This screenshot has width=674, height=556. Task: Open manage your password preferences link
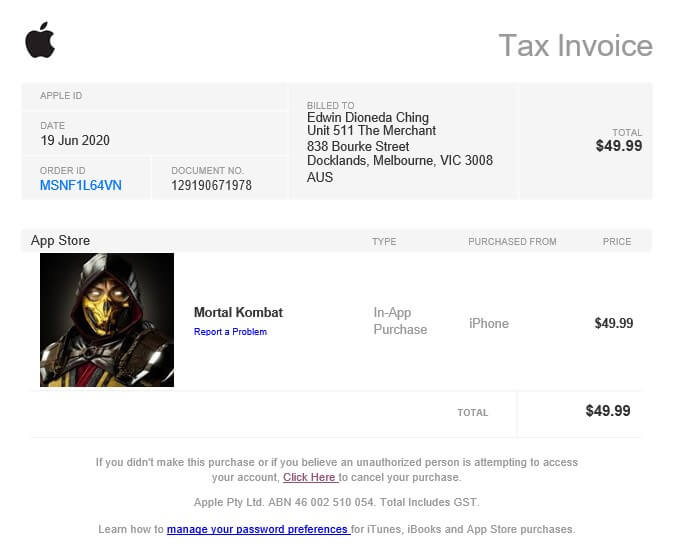point(258,529)
